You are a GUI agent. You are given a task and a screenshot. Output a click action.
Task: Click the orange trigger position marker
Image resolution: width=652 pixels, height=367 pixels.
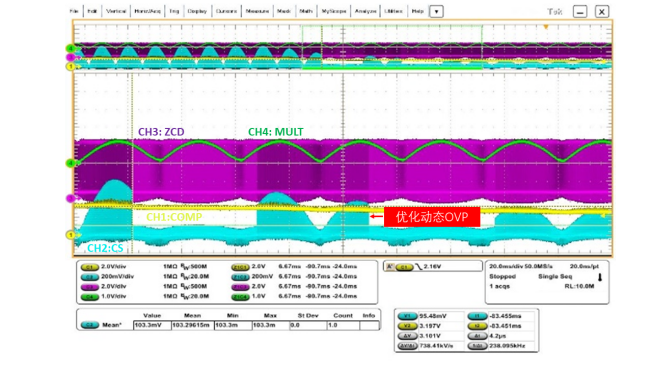[546, 27]
